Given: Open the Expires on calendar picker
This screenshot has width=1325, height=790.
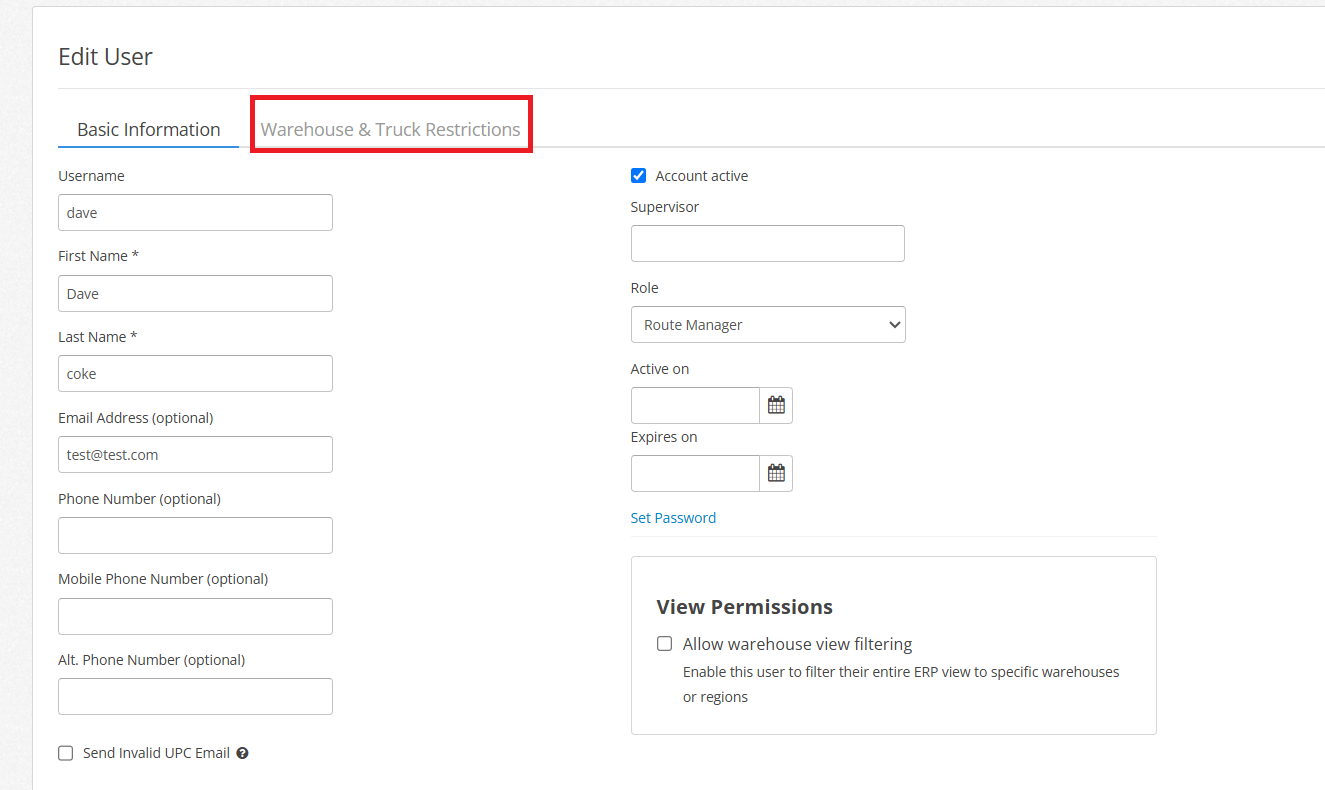Looking at the screenshot, I should 776,473.
